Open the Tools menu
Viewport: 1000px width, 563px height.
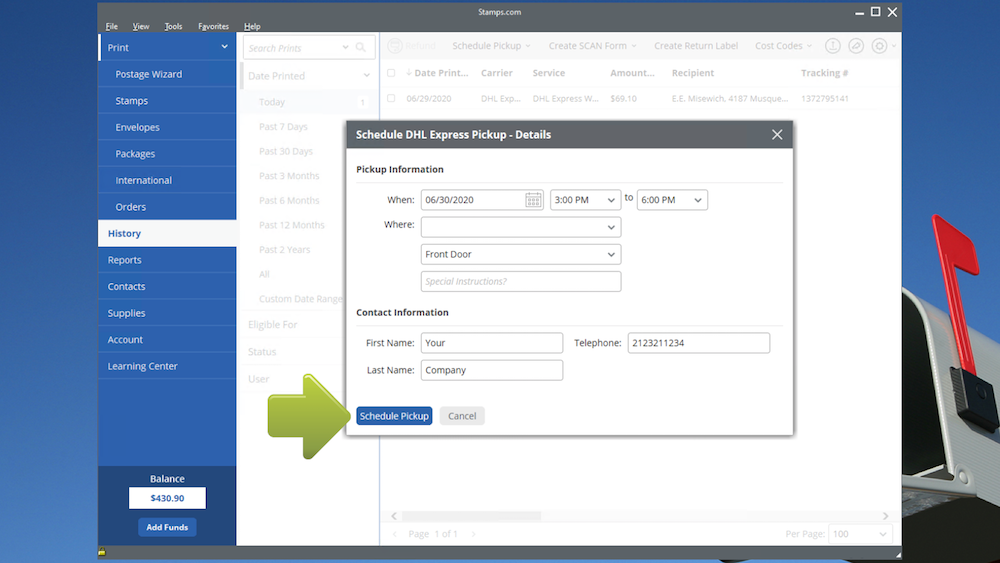pyautogui.click(x=173, y=26)
